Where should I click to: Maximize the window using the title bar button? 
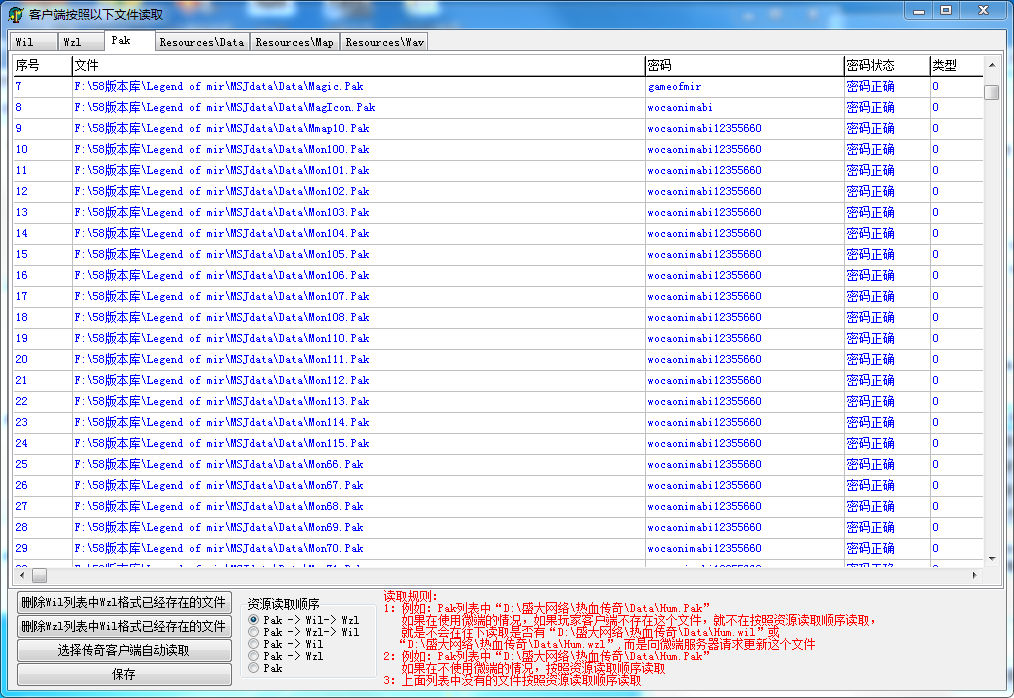[945, 10]
